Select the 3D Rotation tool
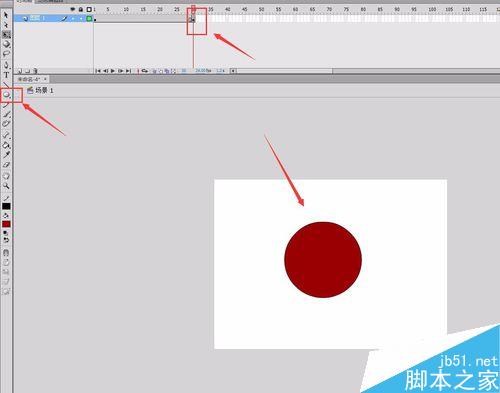 pos(6,44)
